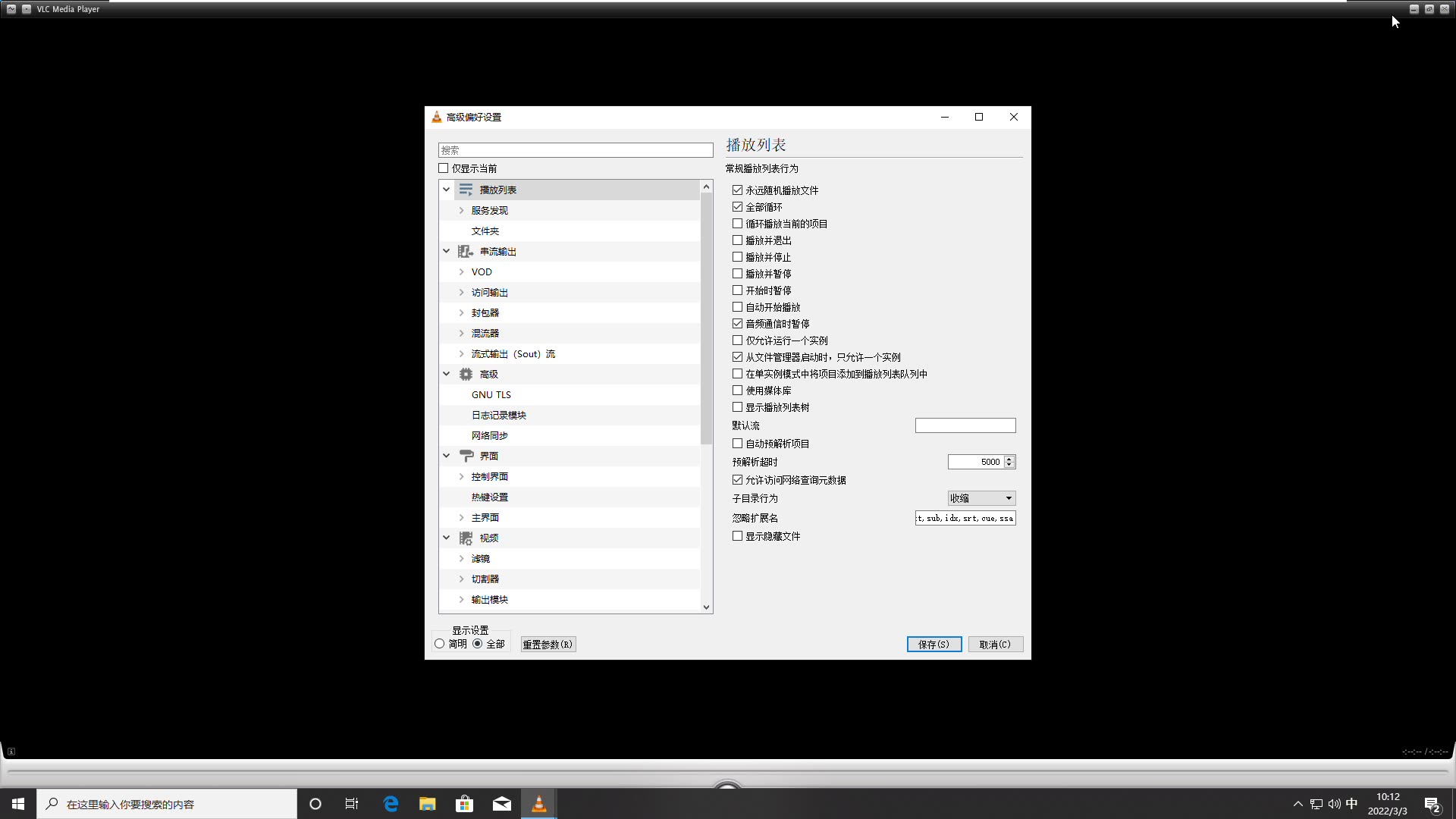Click the 保存(S) button
This screenshot has height=819, width=1456.
point(934,644)
